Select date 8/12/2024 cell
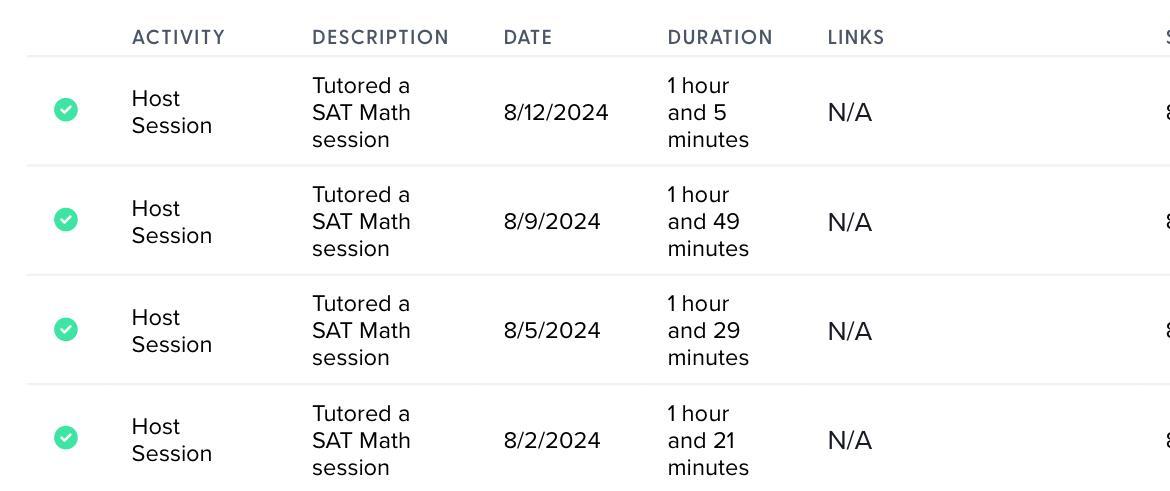The width and height of the screenshot is (1170, 491). coord(556,113)
